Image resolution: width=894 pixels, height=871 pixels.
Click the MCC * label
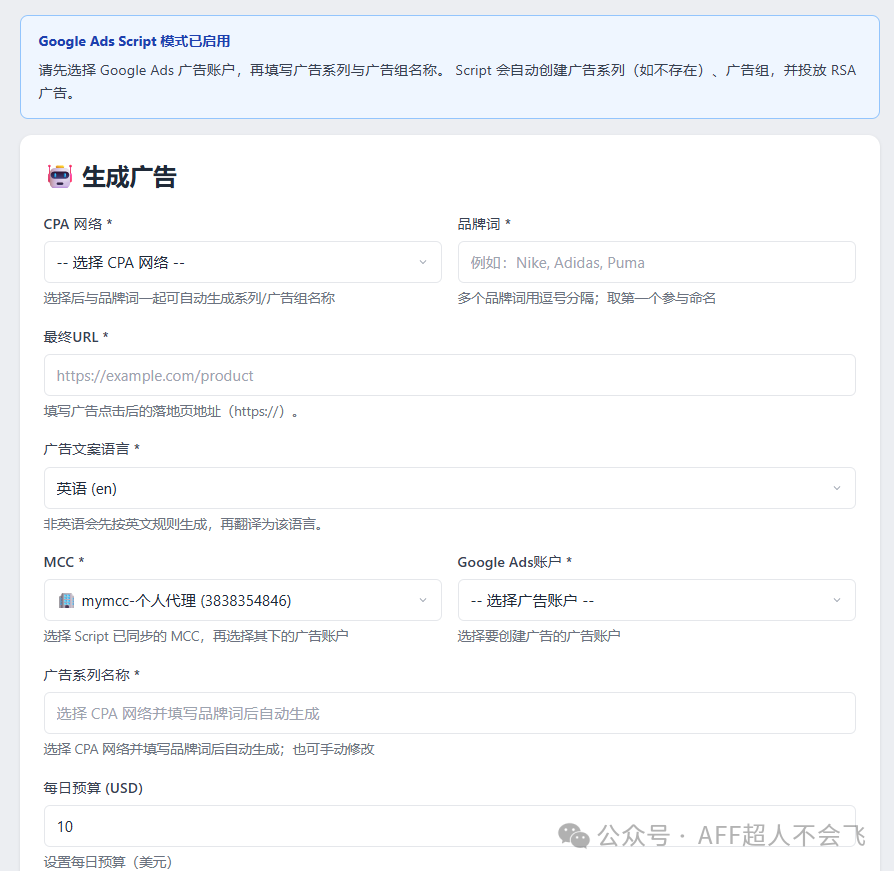[64, 562]
